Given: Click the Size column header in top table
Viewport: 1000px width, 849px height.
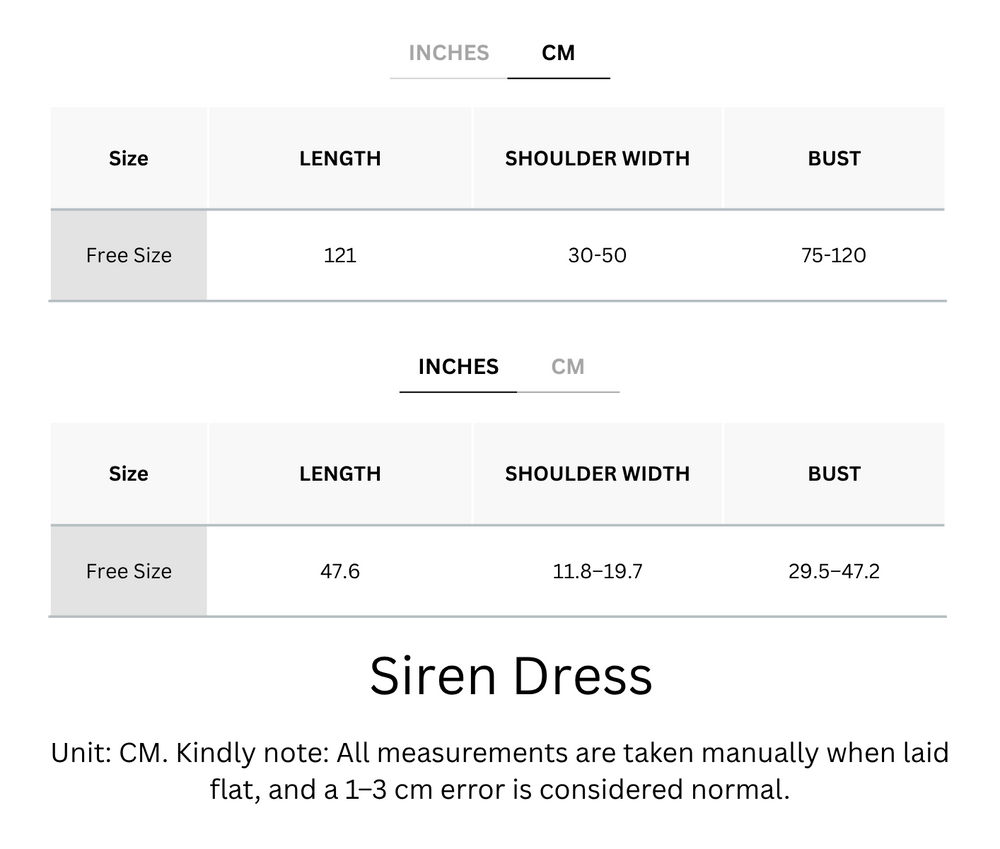Looking at the screenshot, I should click(x=128, y=158).
